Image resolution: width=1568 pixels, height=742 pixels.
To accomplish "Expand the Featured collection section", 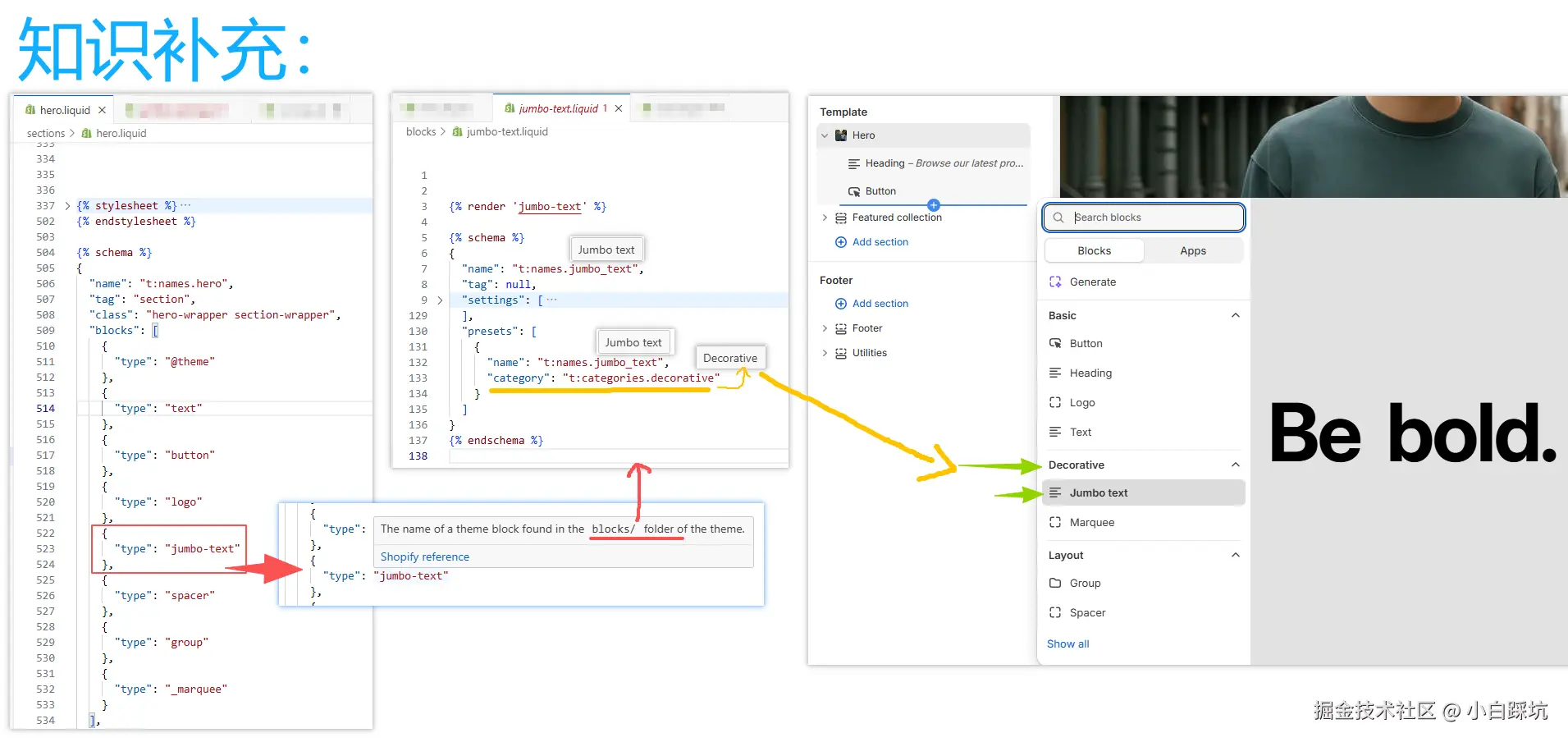I will (825, 218).
